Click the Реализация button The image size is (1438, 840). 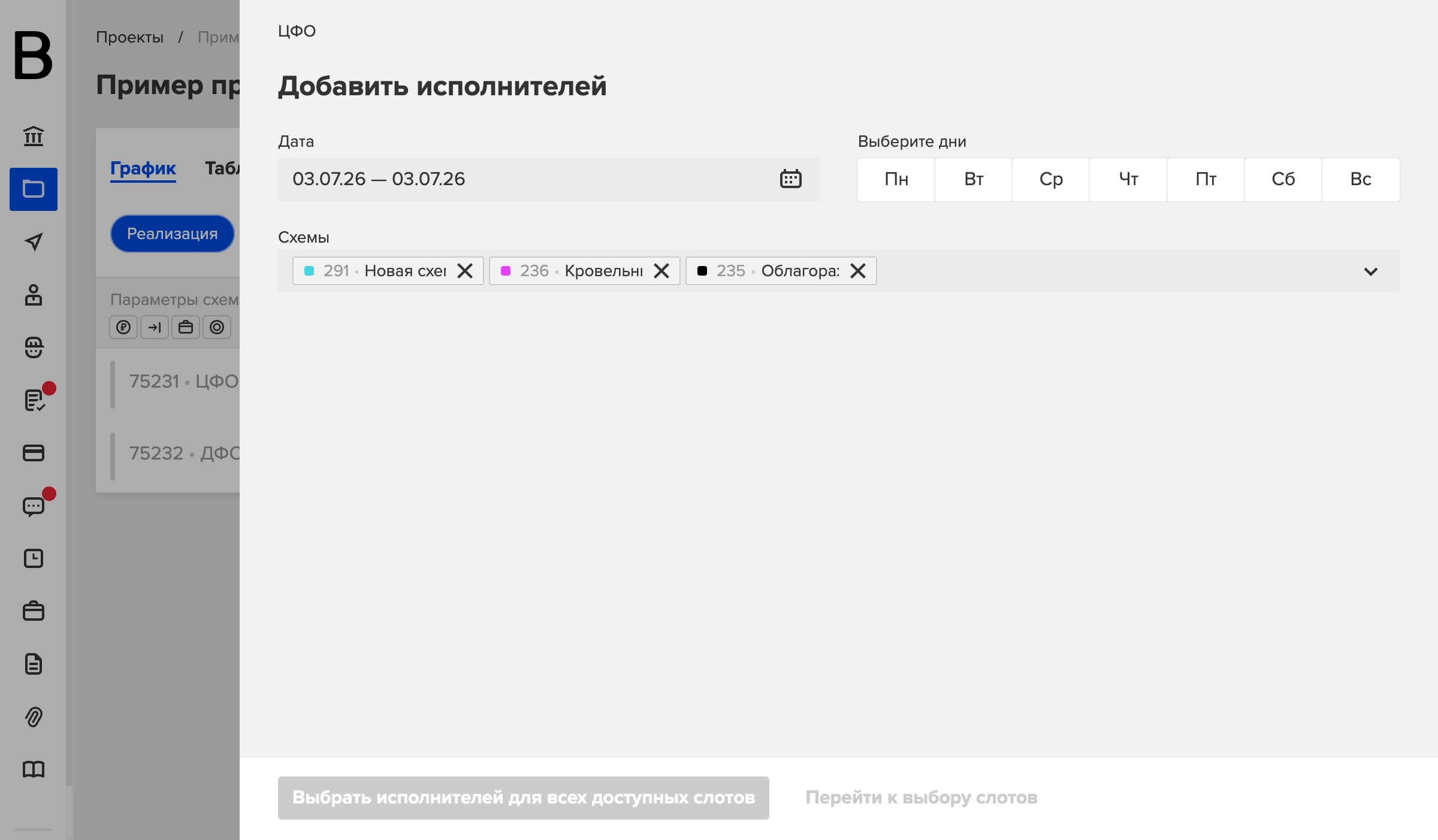(173, 234)
